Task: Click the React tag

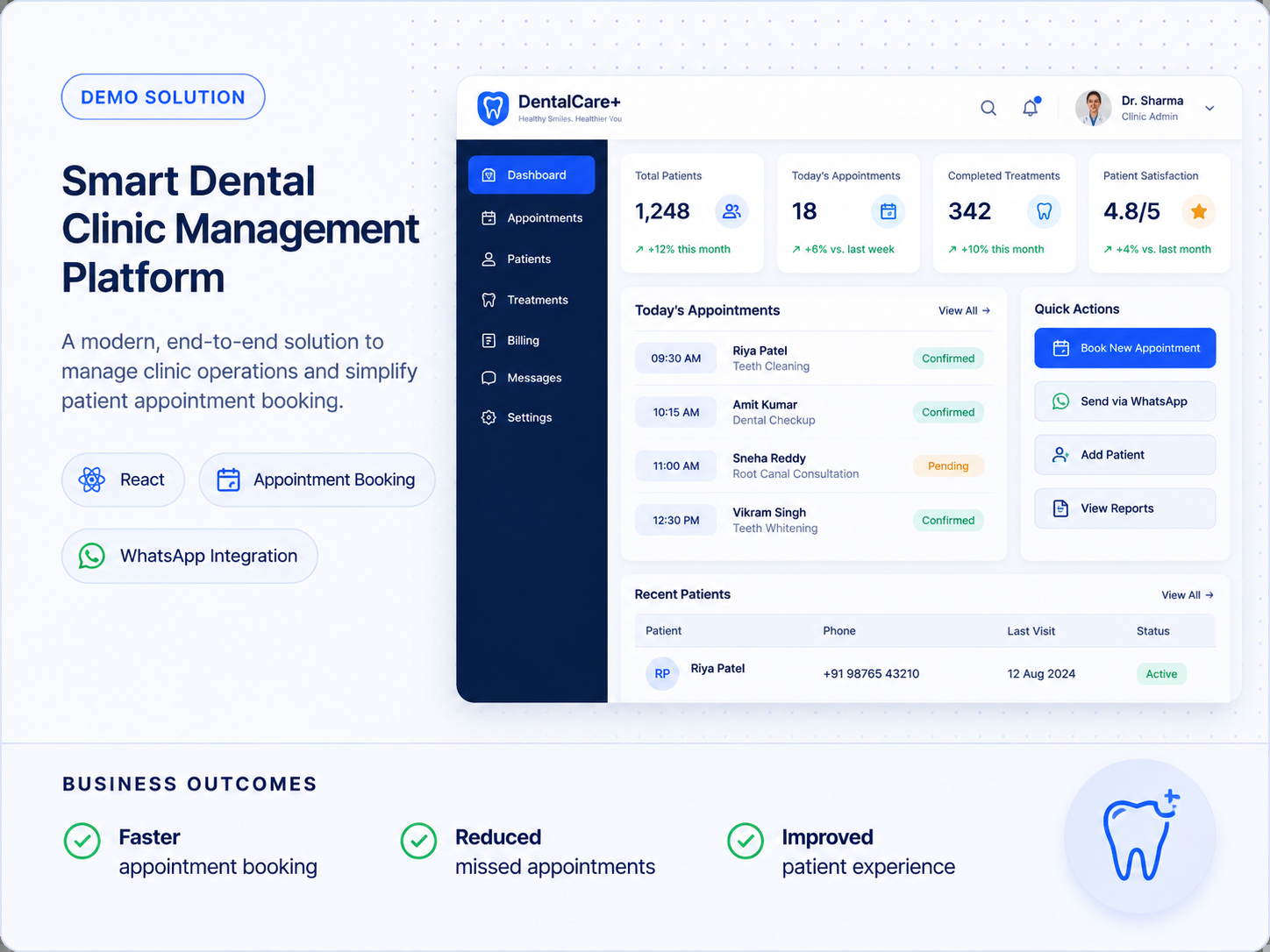Action: point(123,480)
